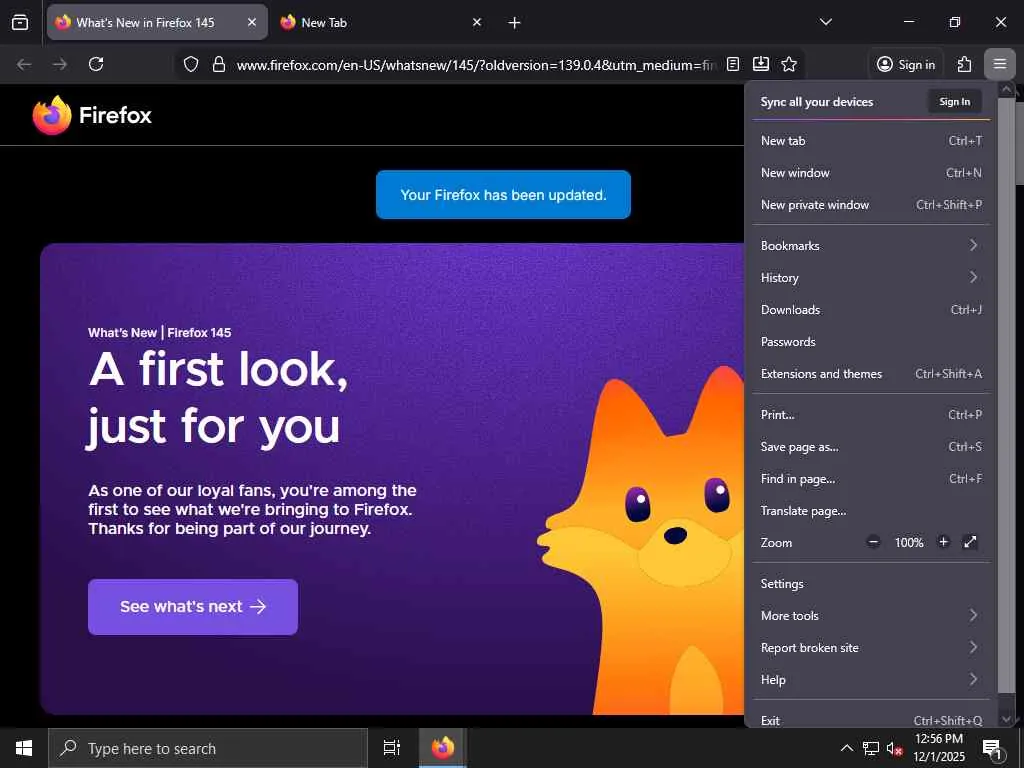Click muted volume tray icon
1024x768 pixels.
click(894, 748)
